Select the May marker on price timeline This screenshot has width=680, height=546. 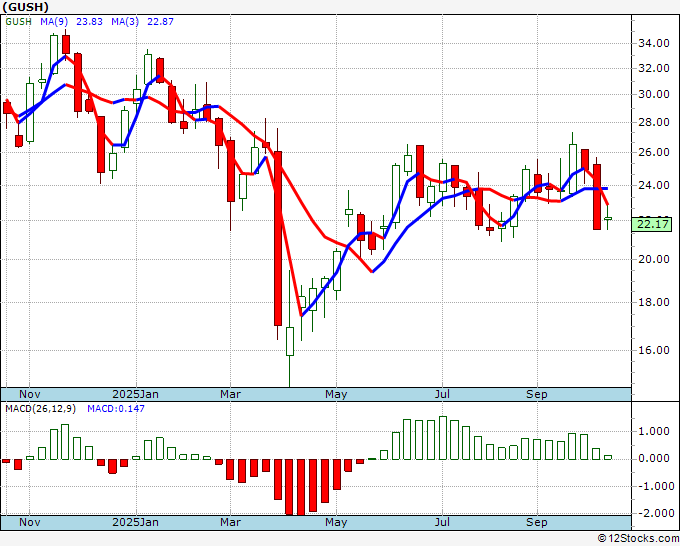[336, 394]
